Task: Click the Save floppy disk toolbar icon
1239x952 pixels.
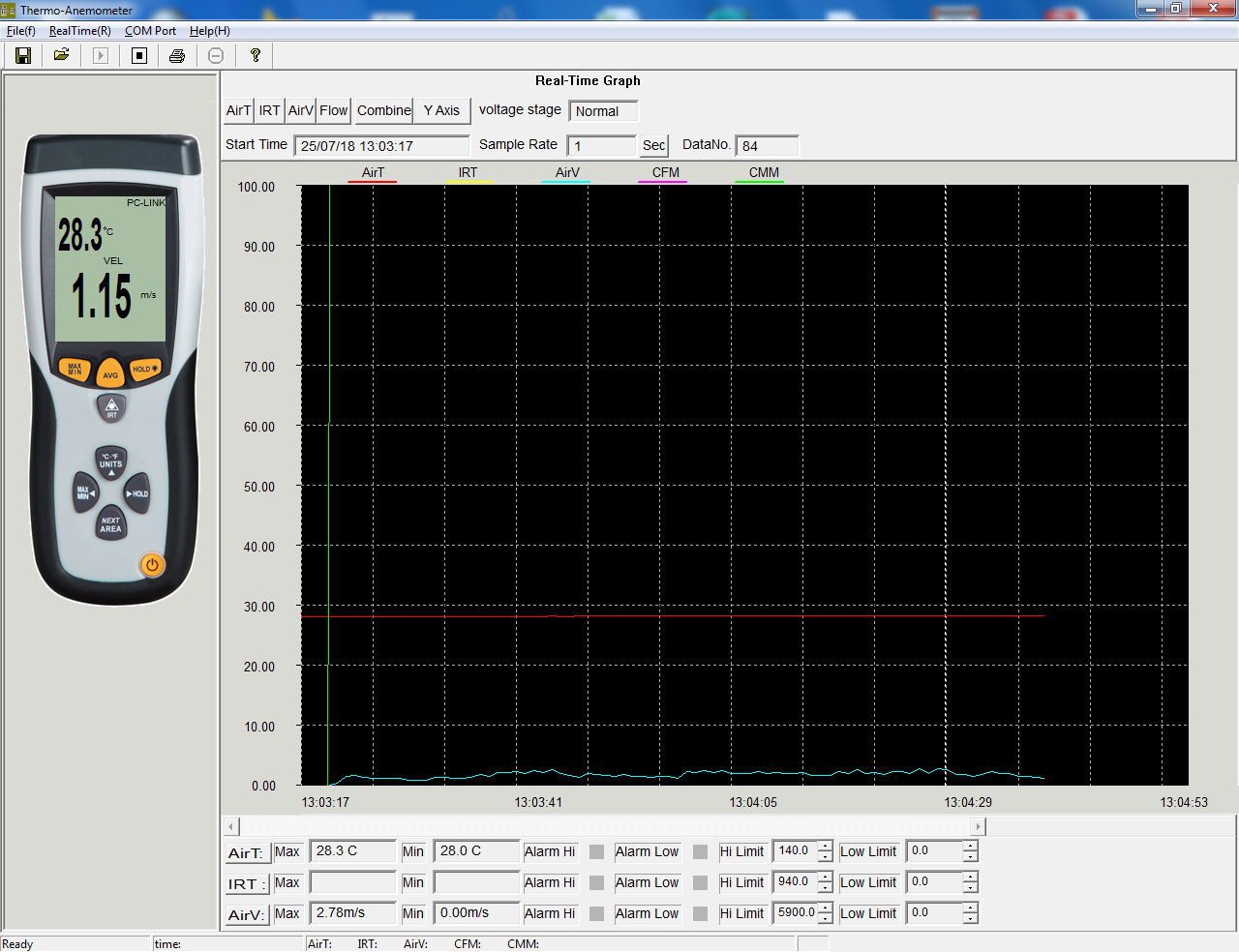Action: pyautogui.click(x=23, y=56)
